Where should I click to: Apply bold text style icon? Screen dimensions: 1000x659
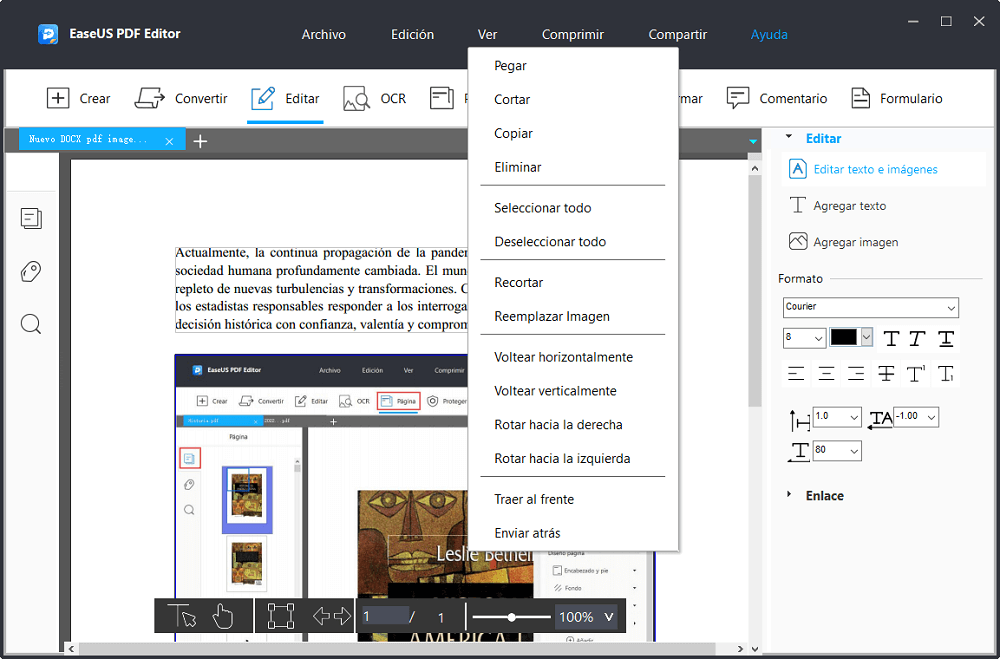(891, 339)
